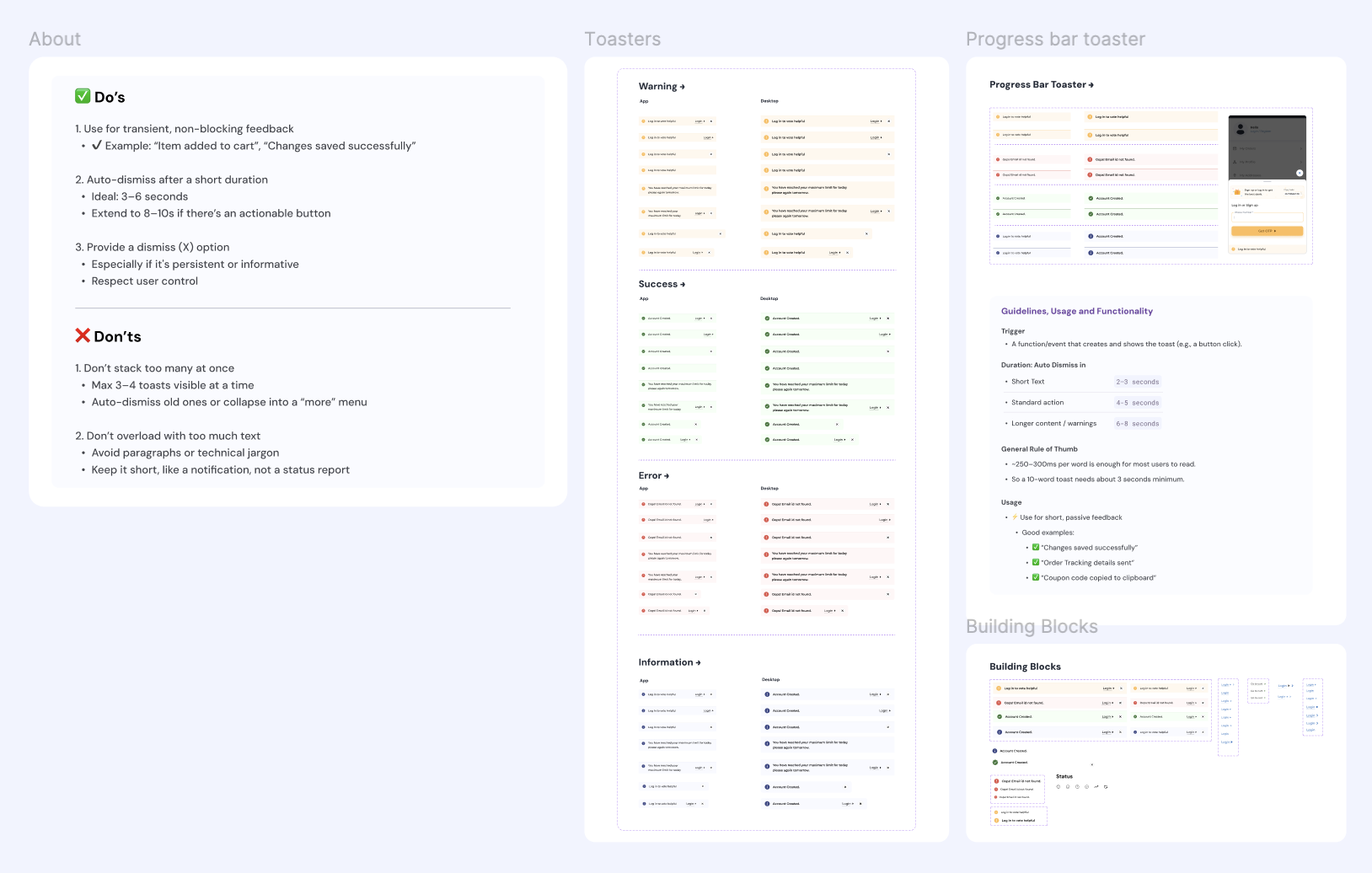
Task: Click the Login link in the top Error Desktop toast
Action: (x=876, y=504)
